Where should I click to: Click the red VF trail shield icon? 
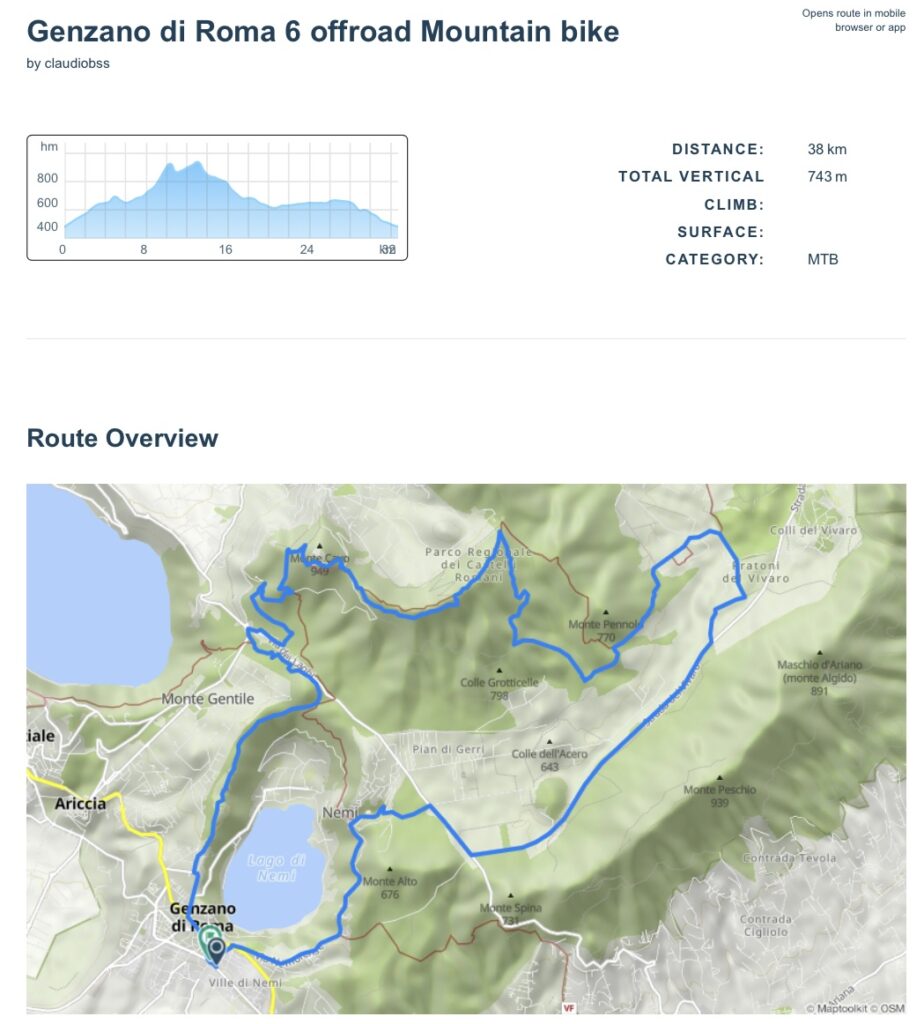pos(569,1008)
